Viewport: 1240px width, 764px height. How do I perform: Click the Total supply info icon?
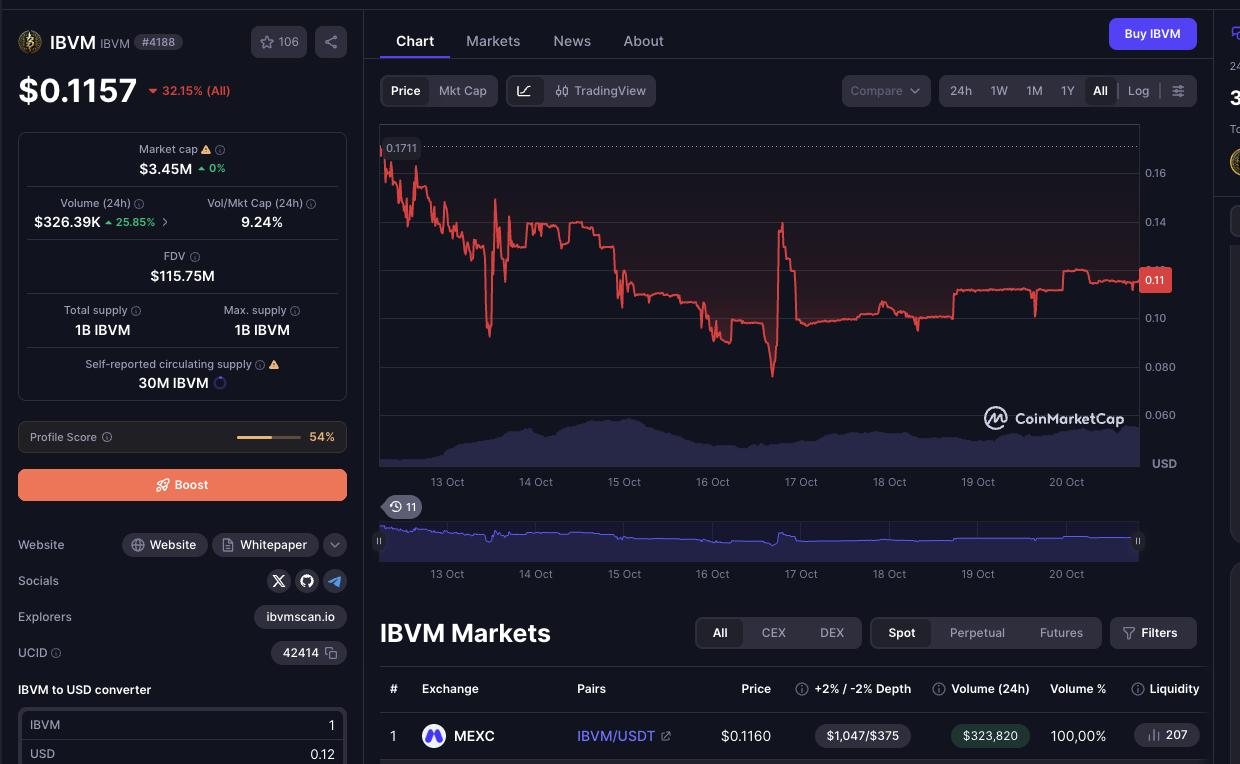pos(136,311)
